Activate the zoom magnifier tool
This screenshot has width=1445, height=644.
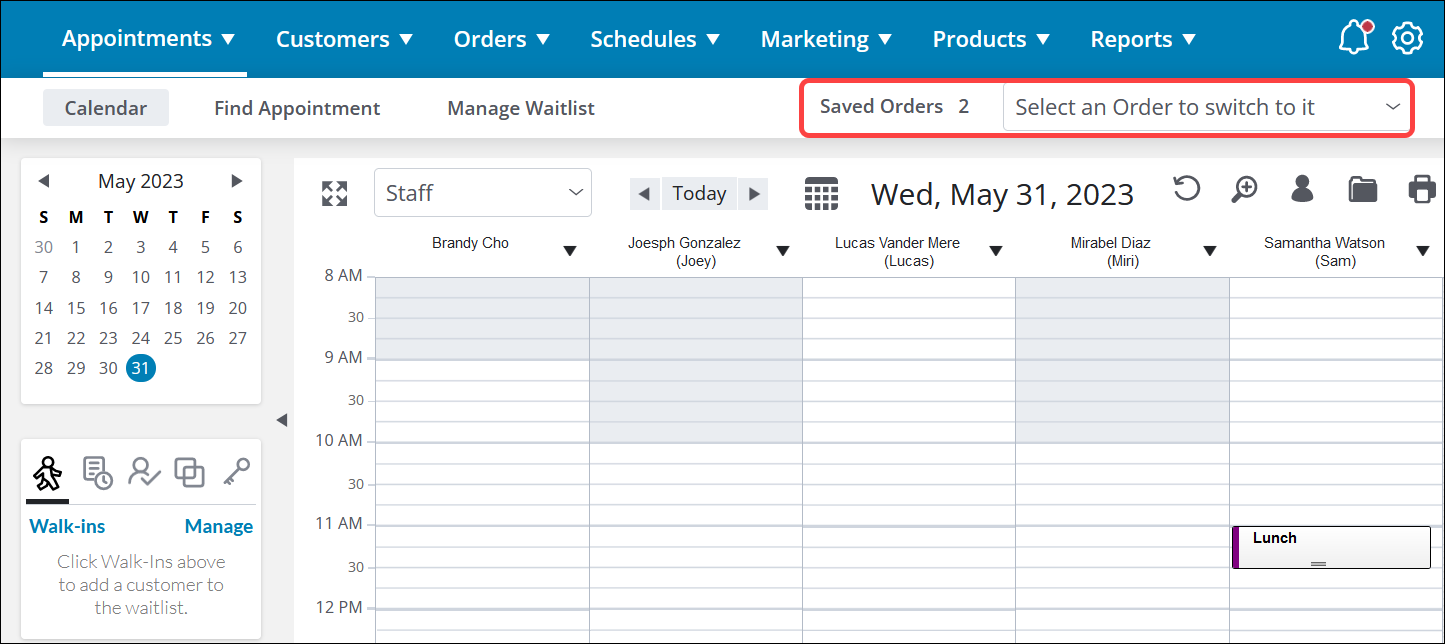coord(1243,190)
